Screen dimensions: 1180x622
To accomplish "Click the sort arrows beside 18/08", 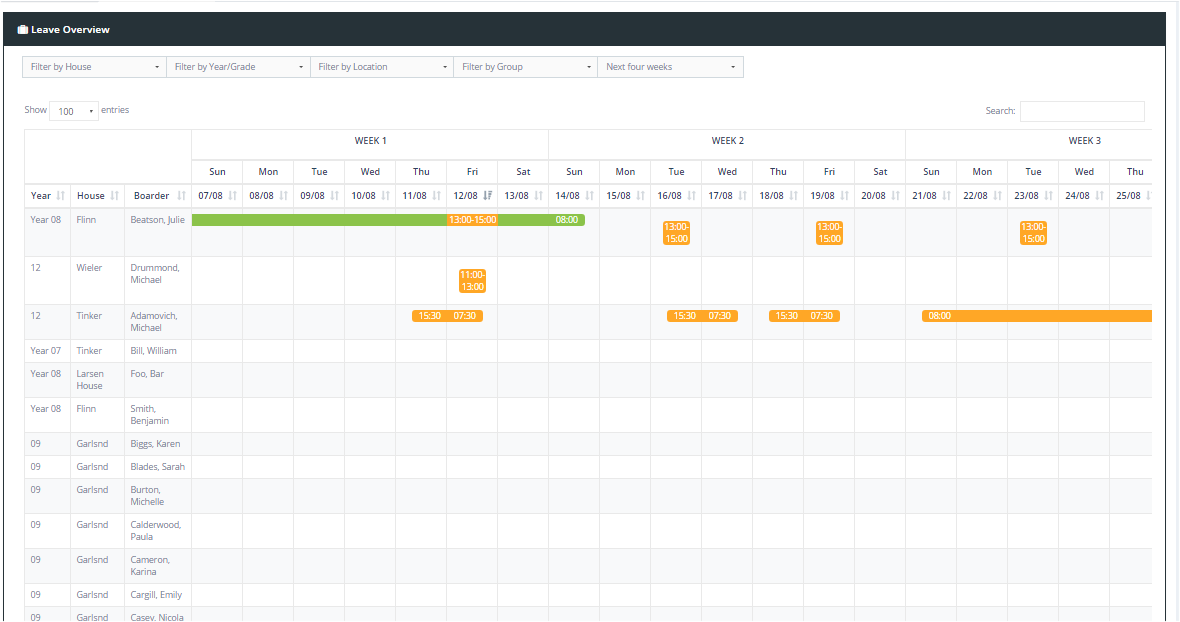I will click(793, 196).
